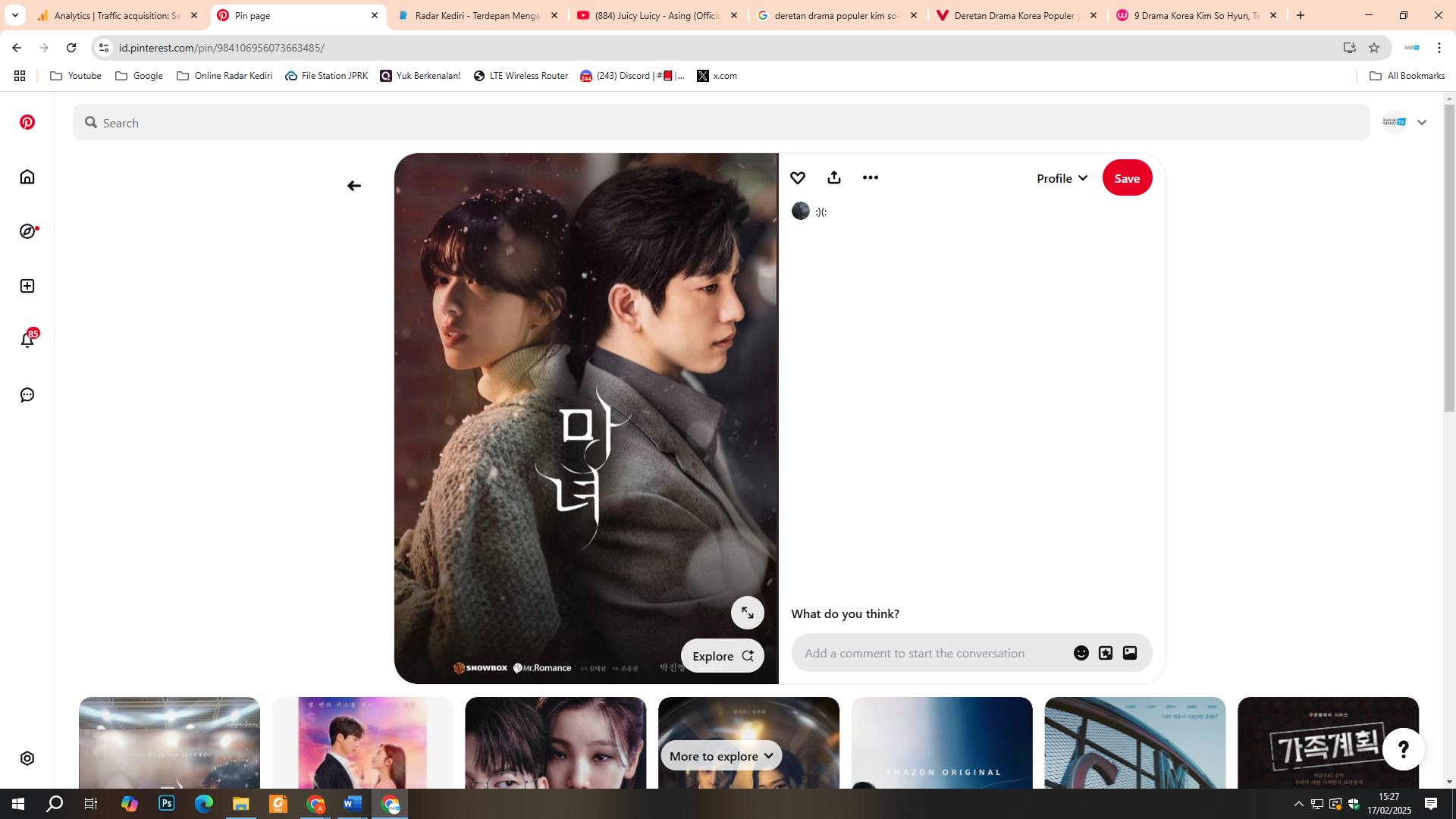1456x819 pixels.
Task: Open All Bookmarks folder
Action: (x=1407, y=76)
